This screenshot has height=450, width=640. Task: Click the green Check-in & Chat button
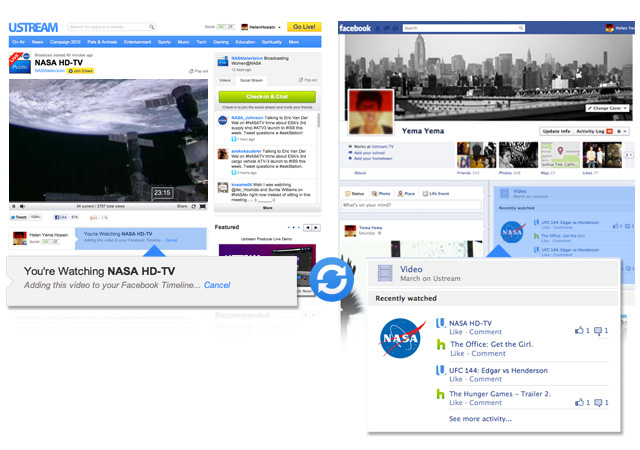267,97
